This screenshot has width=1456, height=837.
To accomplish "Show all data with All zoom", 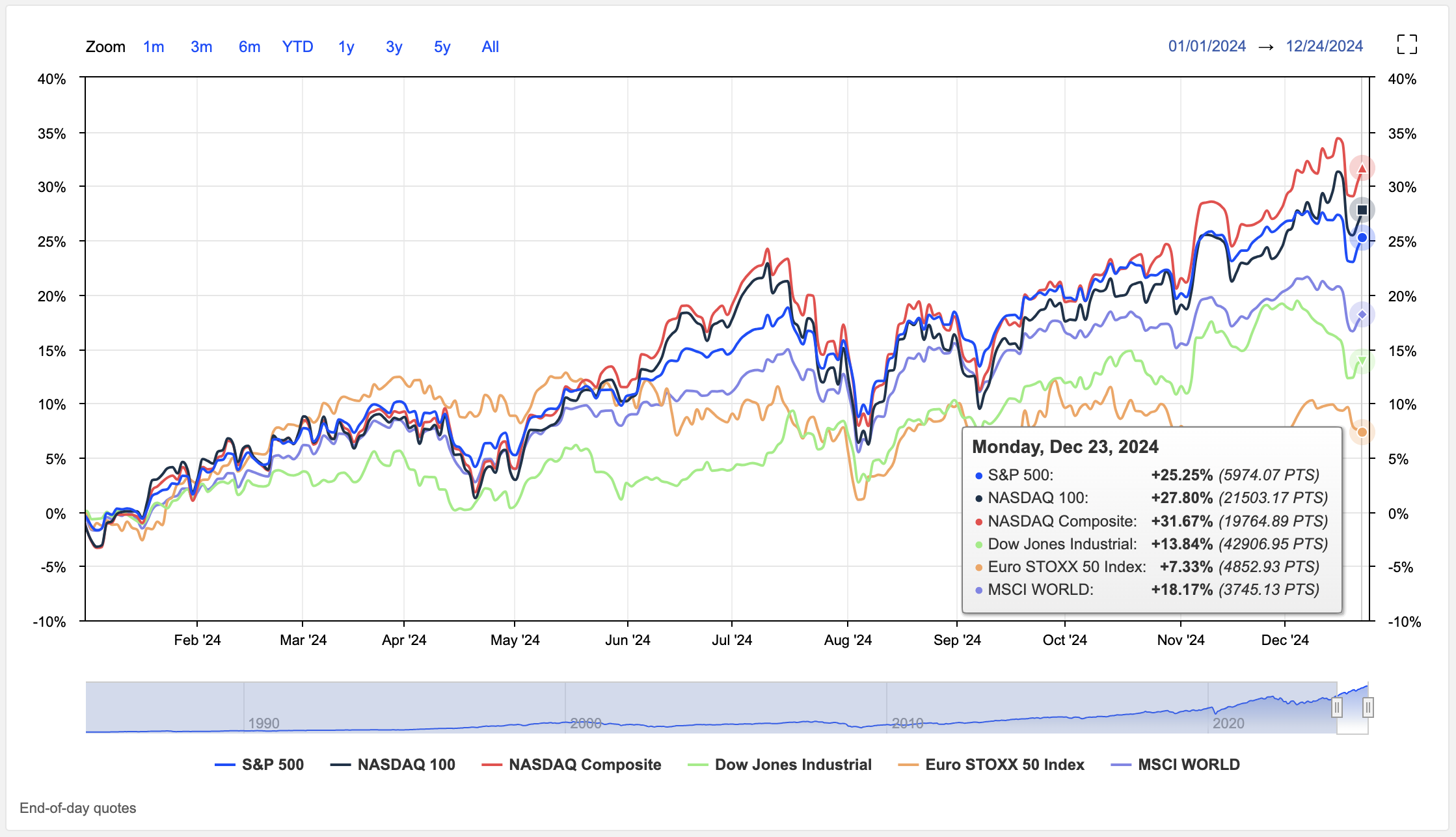I will 491,47.
